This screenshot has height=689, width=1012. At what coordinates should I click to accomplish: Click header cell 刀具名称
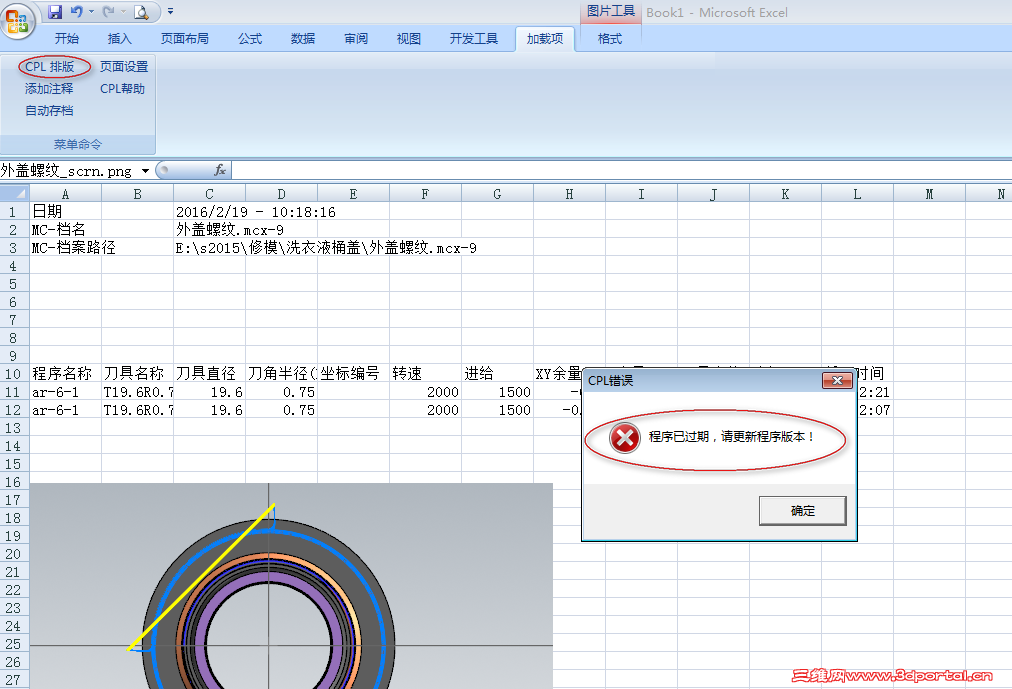(137, 374)
